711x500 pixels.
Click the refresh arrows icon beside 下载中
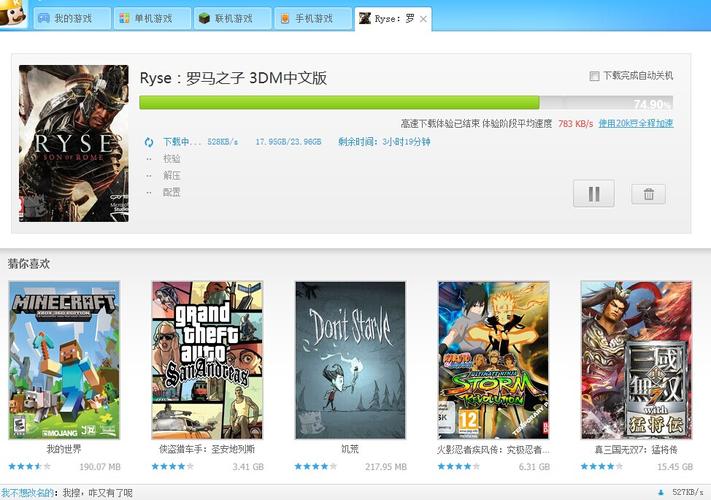[x=149, y=142]
